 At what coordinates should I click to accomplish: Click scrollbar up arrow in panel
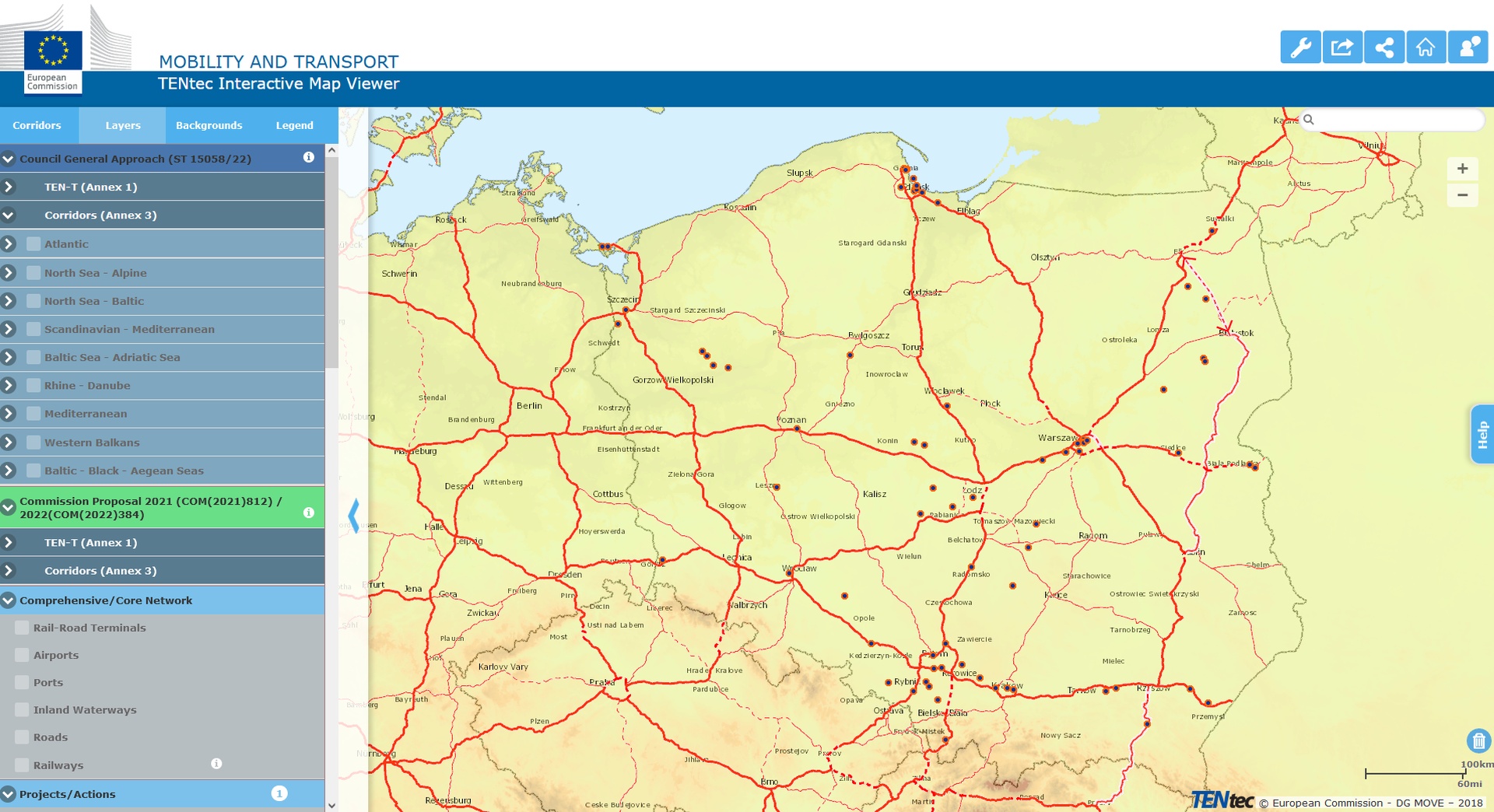pos(331,150)
